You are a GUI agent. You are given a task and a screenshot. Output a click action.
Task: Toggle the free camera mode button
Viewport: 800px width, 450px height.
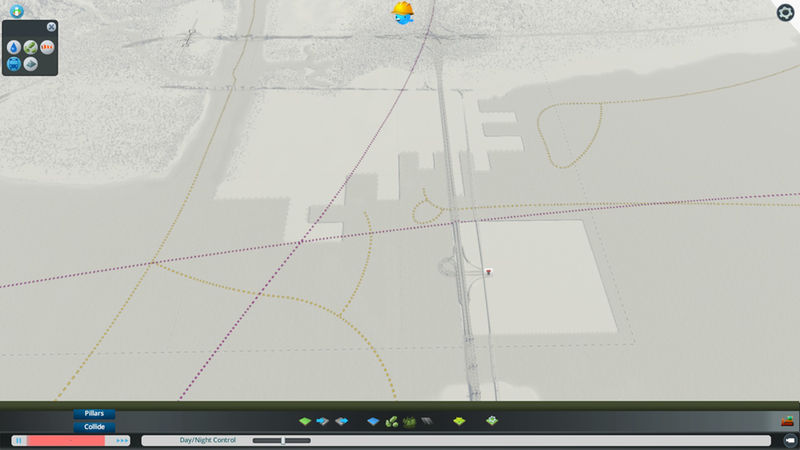pyautogui.click(x=788, y=440)
